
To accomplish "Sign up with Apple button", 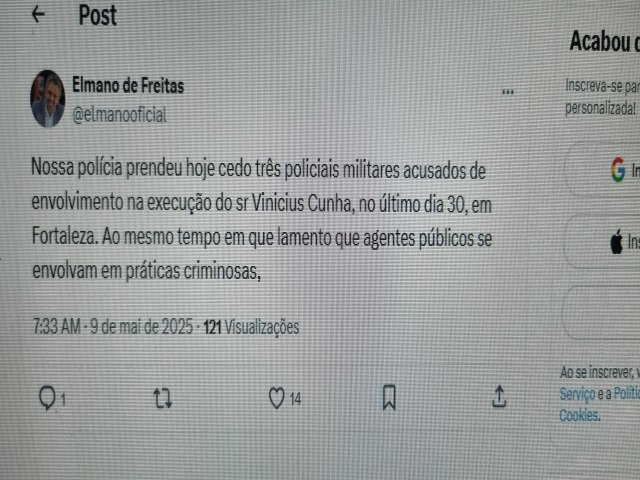I will point(602,242).
